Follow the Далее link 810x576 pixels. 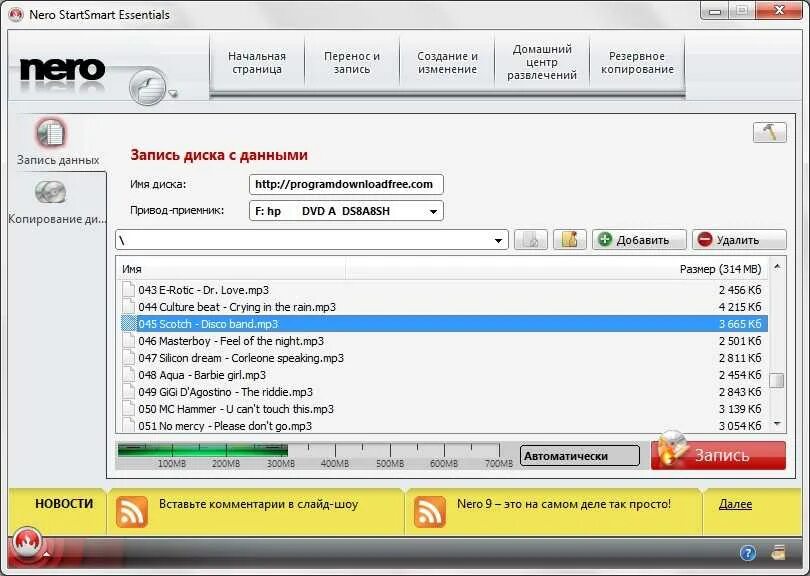click(x=735, y=504)
